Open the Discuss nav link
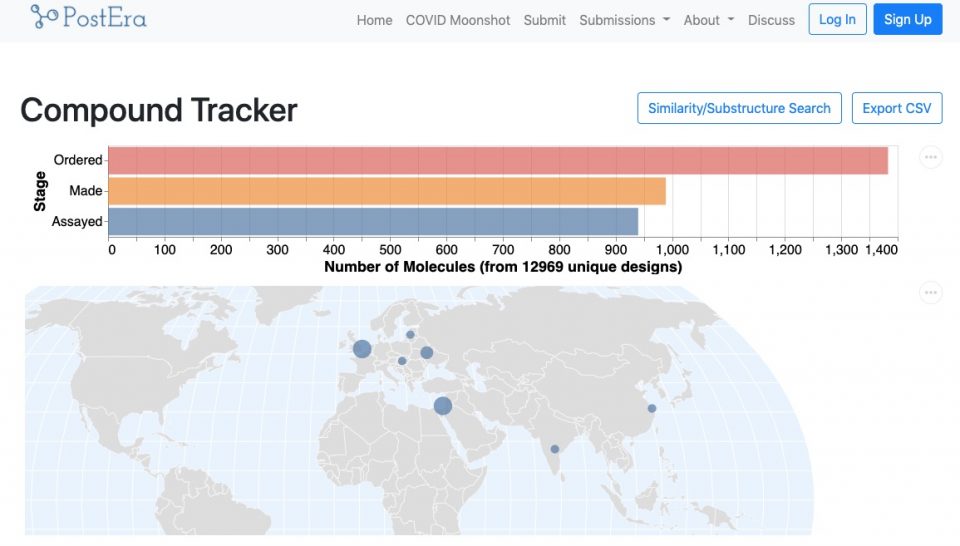 tap(771, 20)
